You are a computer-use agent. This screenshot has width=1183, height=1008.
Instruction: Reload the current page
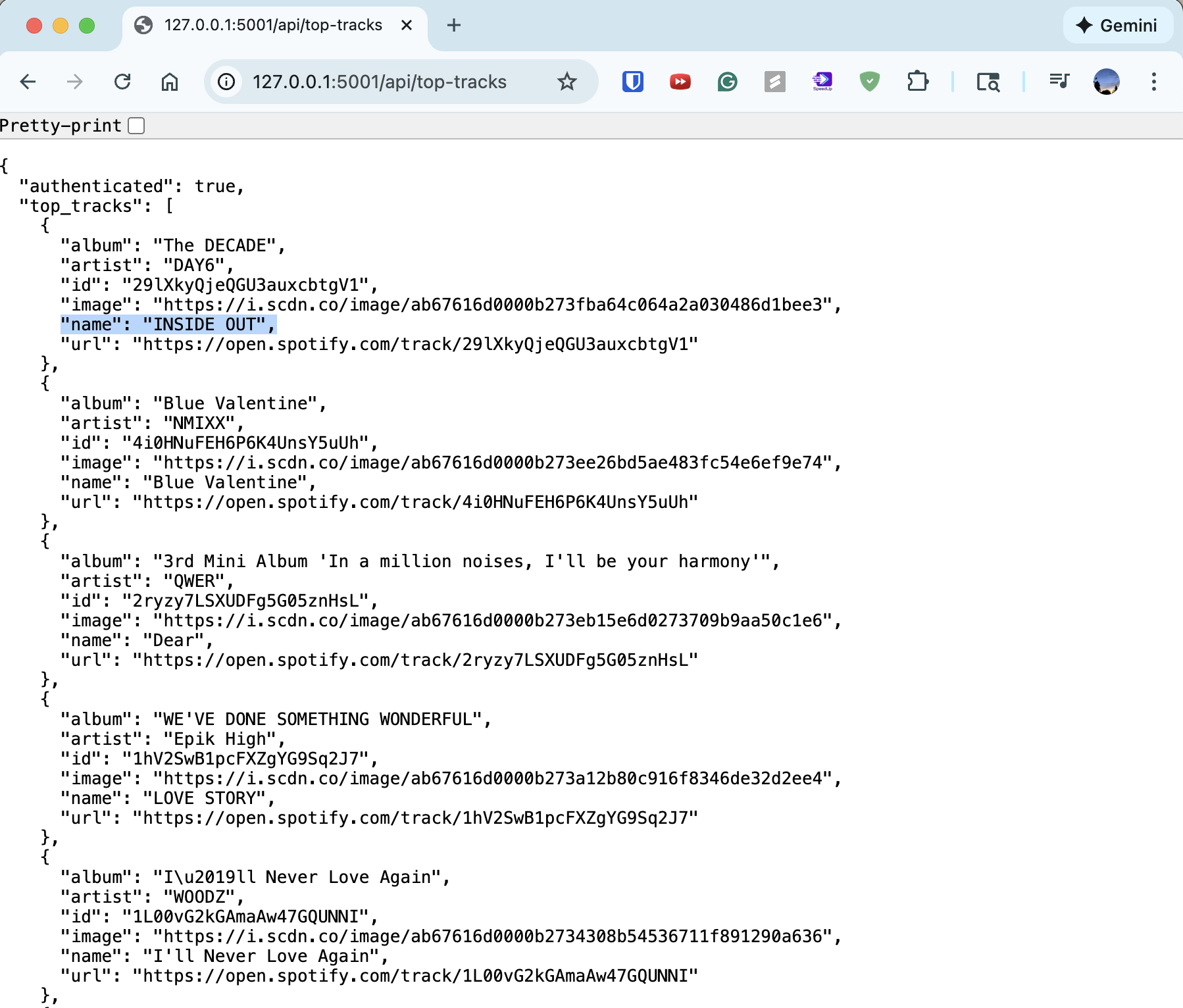122,82
